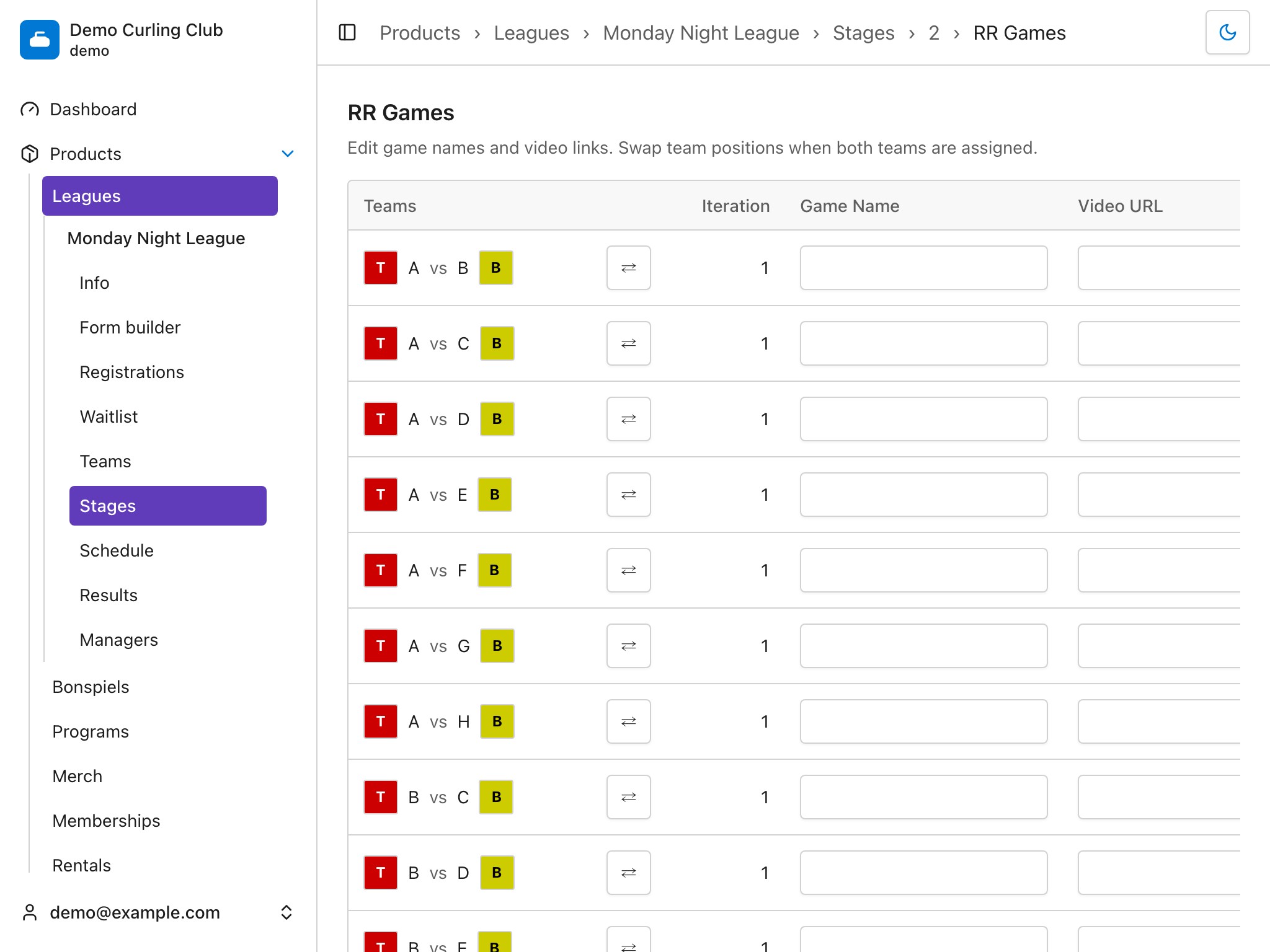Open Monday Night League sidebar item

pyautogui.click(x=156, y=238)
